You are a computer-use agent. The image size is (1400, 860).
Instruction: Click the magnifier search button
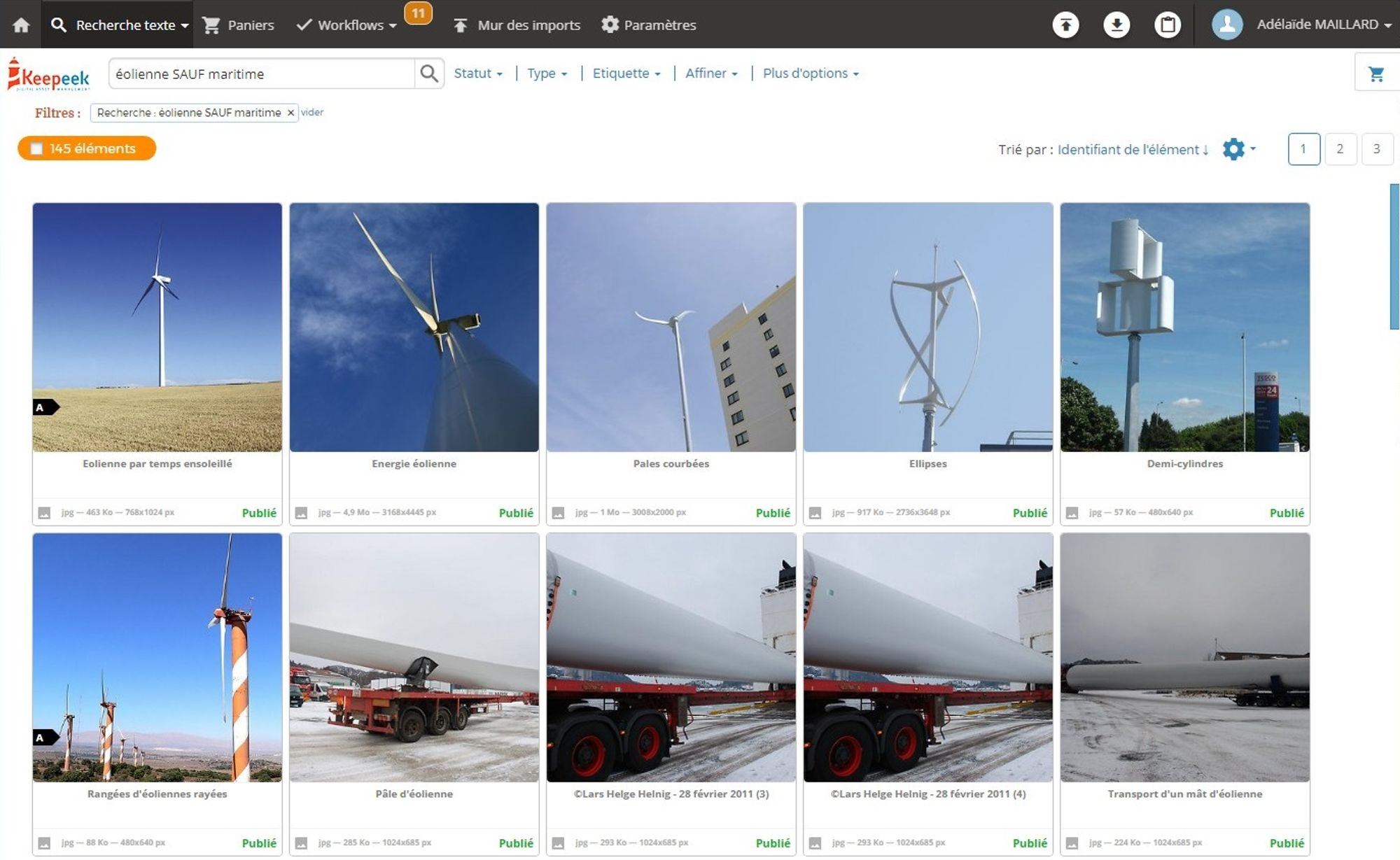429,73
